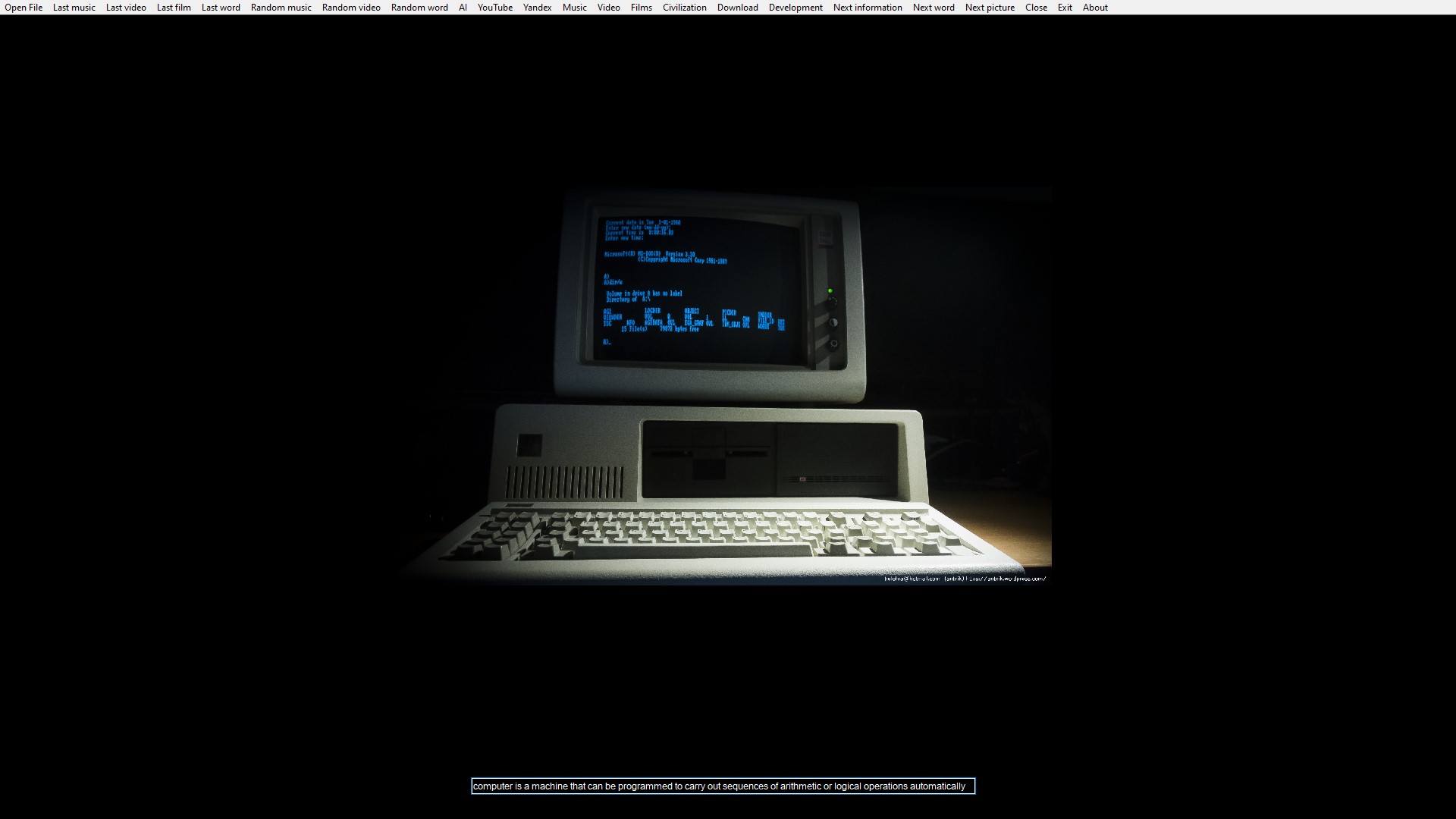Open the AI menu

pos(463,8)
